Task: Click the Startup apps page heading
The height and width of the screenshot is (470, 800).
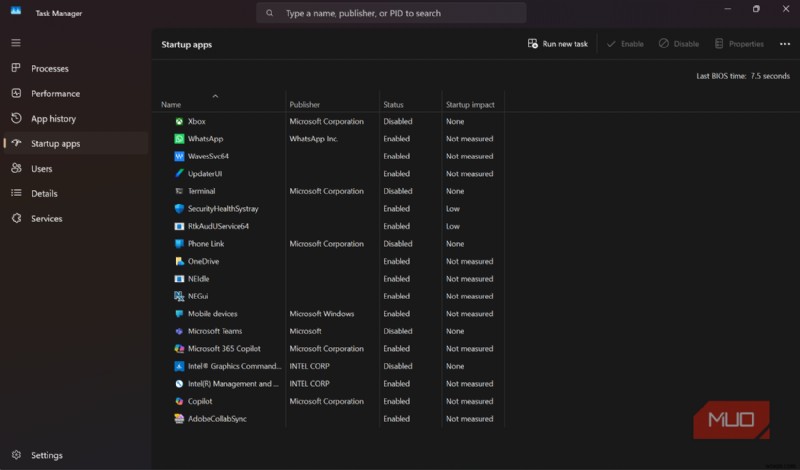Action: pos(186,44)
